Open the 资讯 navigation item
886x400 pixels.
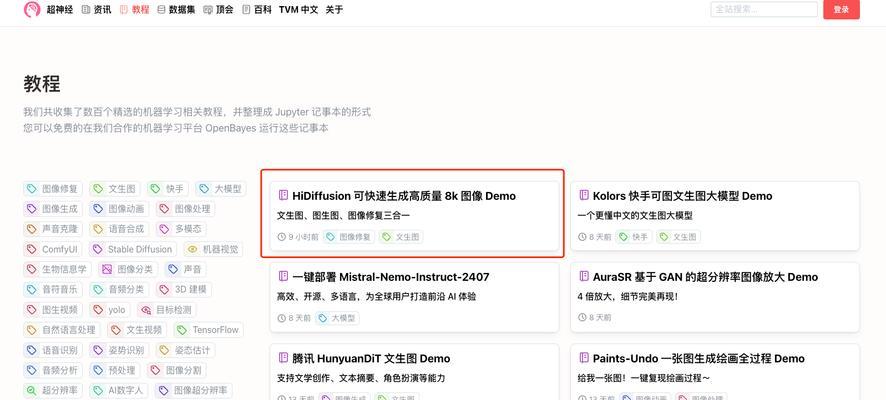point(96,10)
